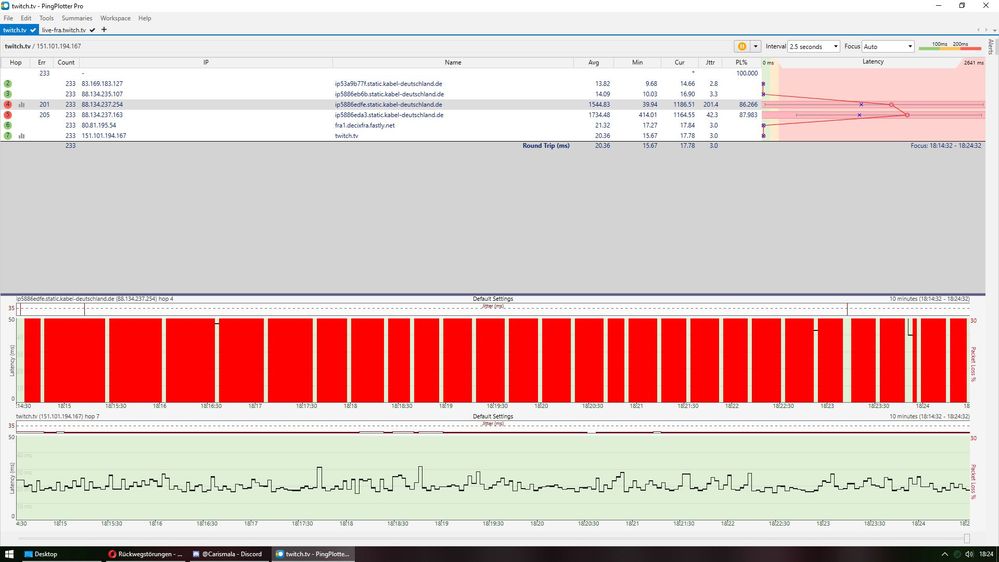Open the Summaries menu
This screenshot has width=999, height=562.
pyautogui.click(x=77, y=18)
